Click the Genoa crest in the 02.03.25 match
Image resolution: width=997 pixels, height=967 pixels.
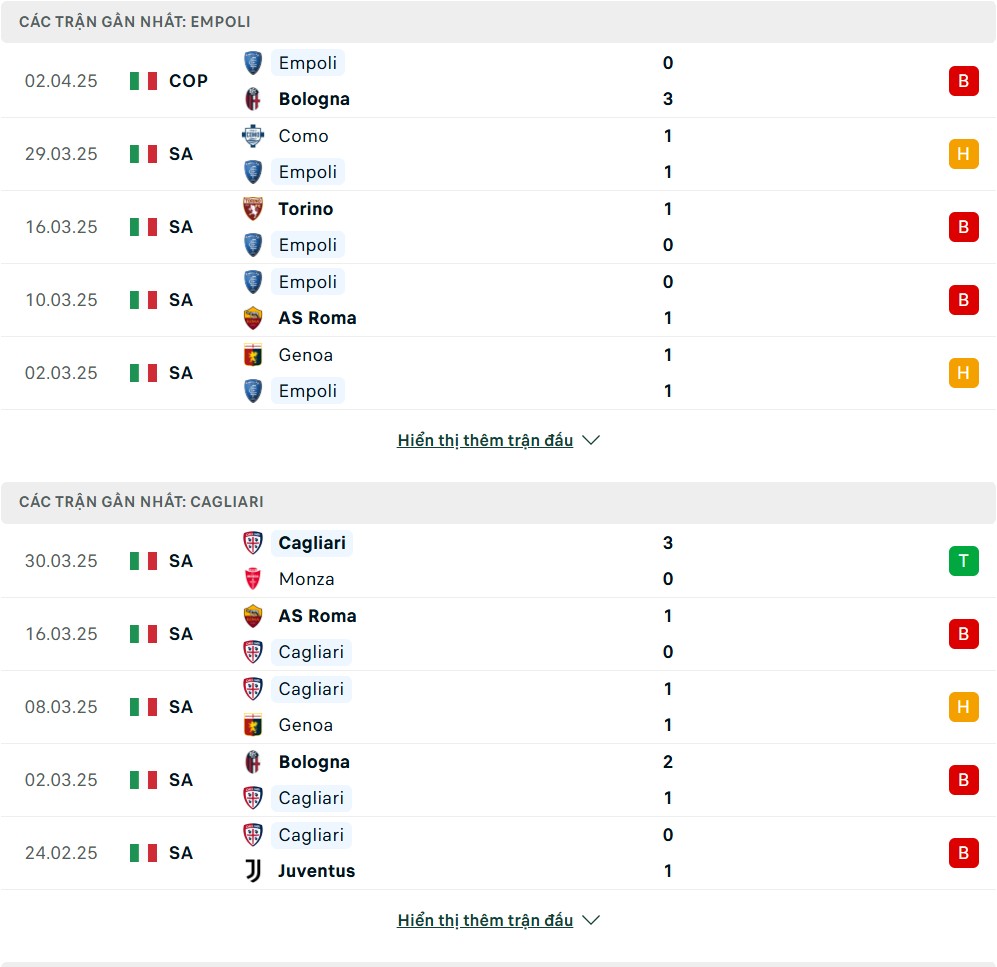click(x=252, y=355)
